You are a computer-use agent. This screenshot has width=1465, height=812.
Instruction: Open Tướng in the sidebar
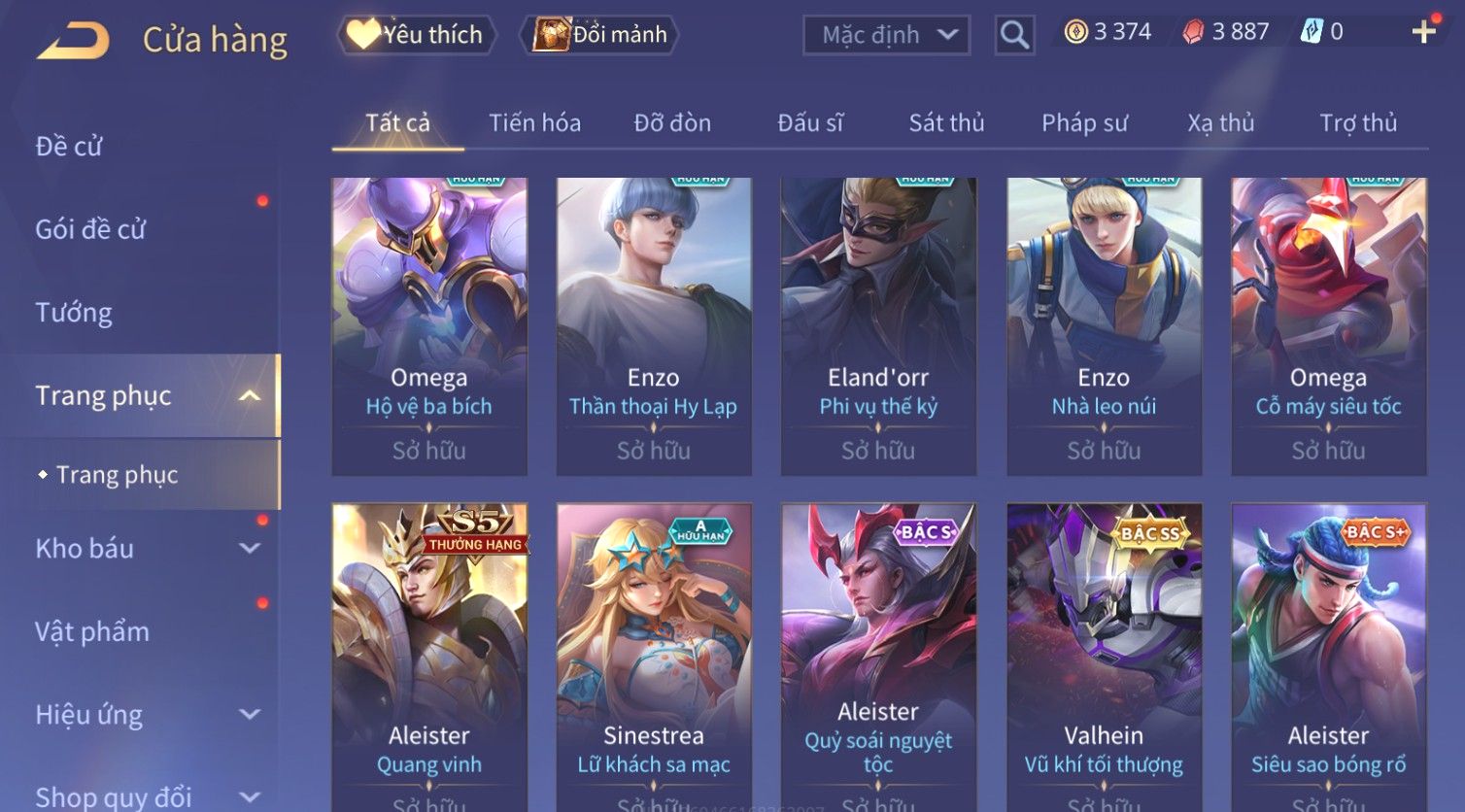(x=74, y=313)
